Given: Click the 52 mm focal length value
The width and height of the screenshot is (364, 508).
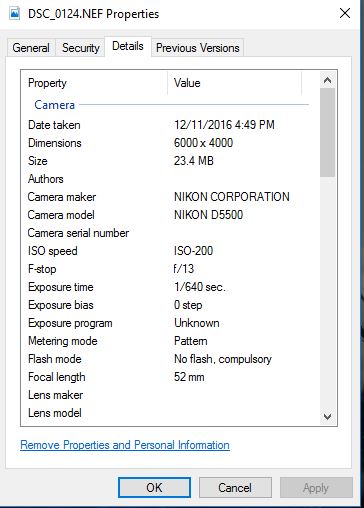Looking at the screenshot, I should pyautogui.click(x=189, y=377).
